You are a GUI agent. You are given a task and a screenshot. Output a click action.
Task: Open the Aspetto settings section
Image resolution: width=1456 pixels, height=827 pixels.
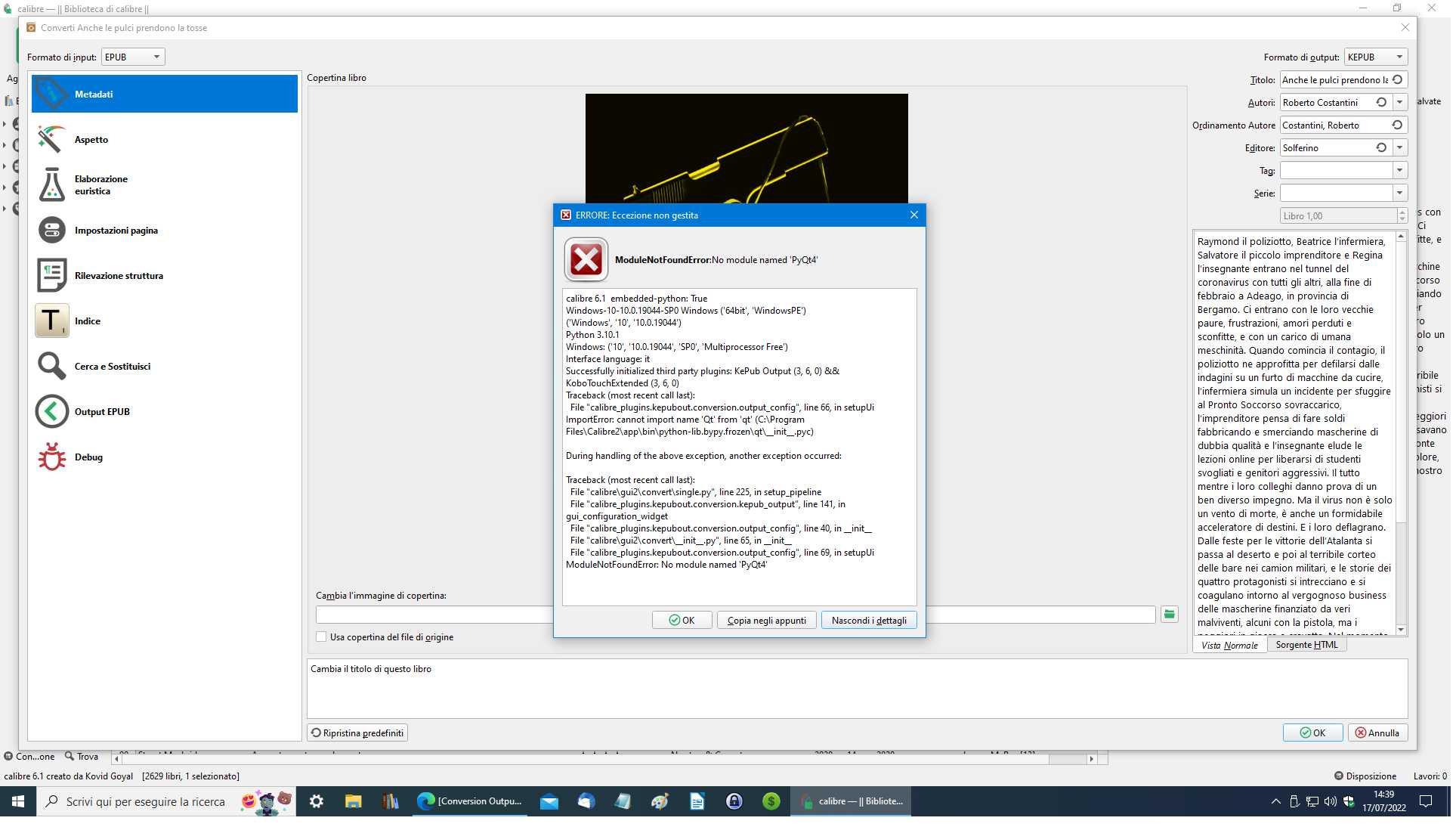(91, 140)
